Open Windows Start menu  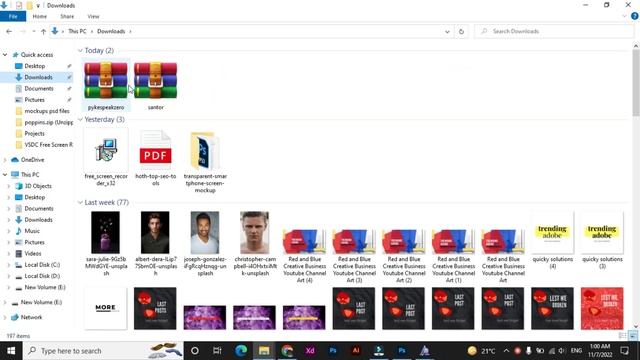pyautogui.click(x=11, y=351)
